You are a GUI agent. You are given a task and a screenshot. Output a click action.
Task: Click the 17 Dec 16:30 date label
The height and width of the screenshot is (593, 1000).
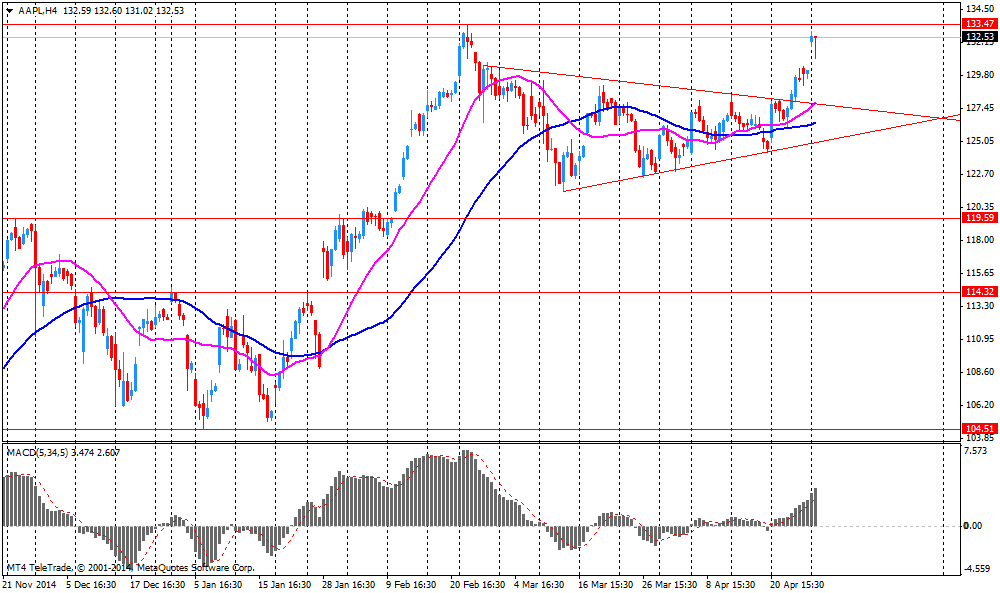pyautogui.click(x=157, y=584)
